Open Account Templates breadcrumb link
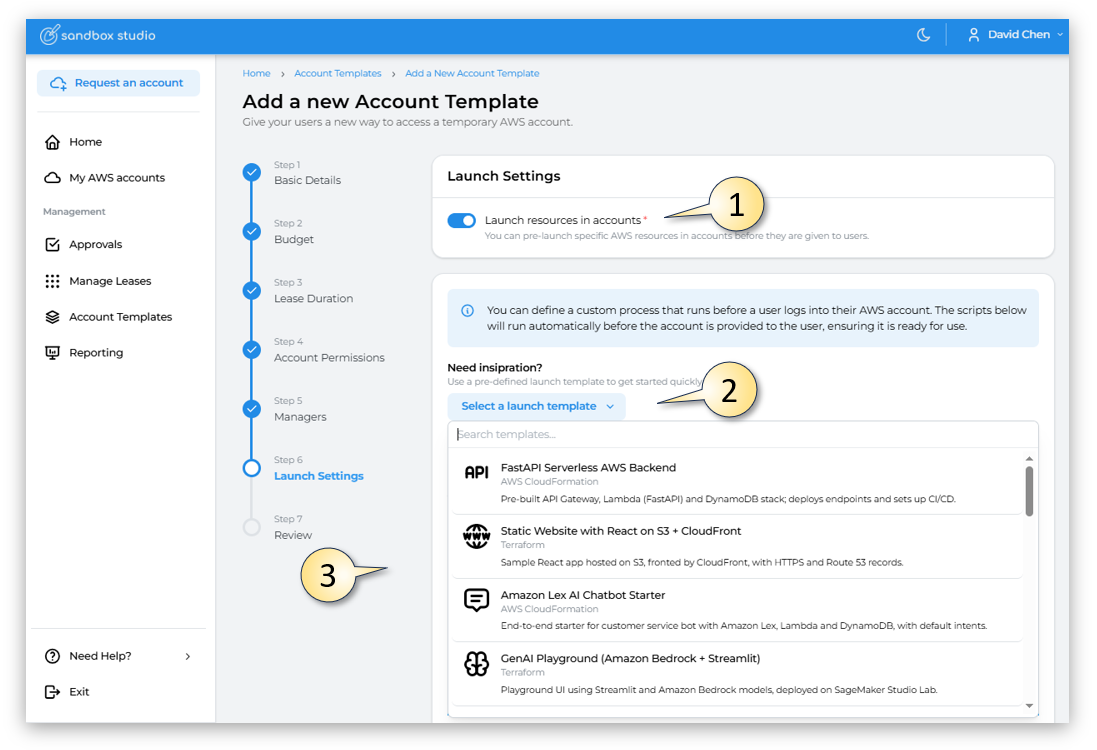1097x750 pixels. click(338, 73)
